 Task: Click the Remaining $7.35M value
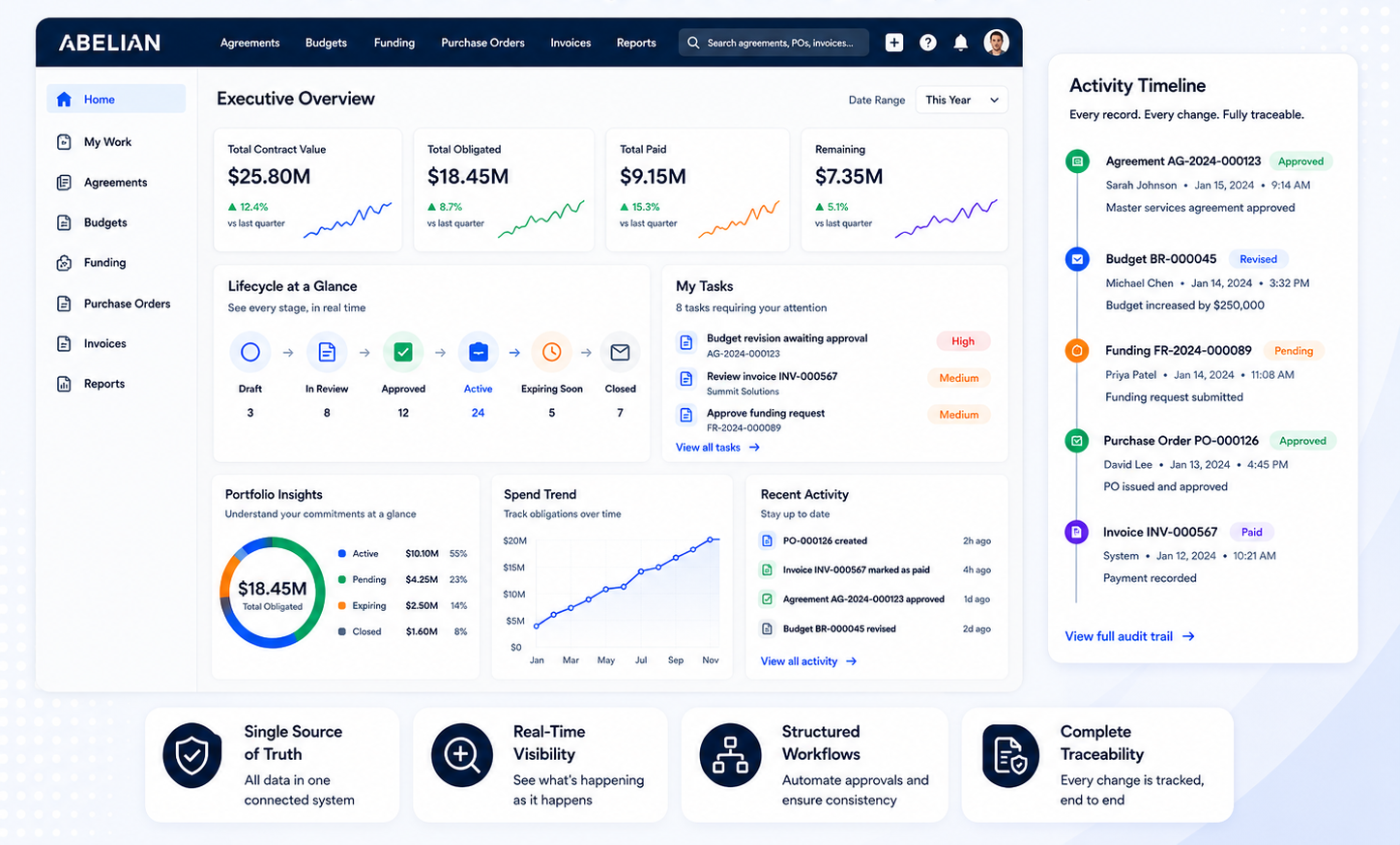pyautogui.click(x=849, y=176)
